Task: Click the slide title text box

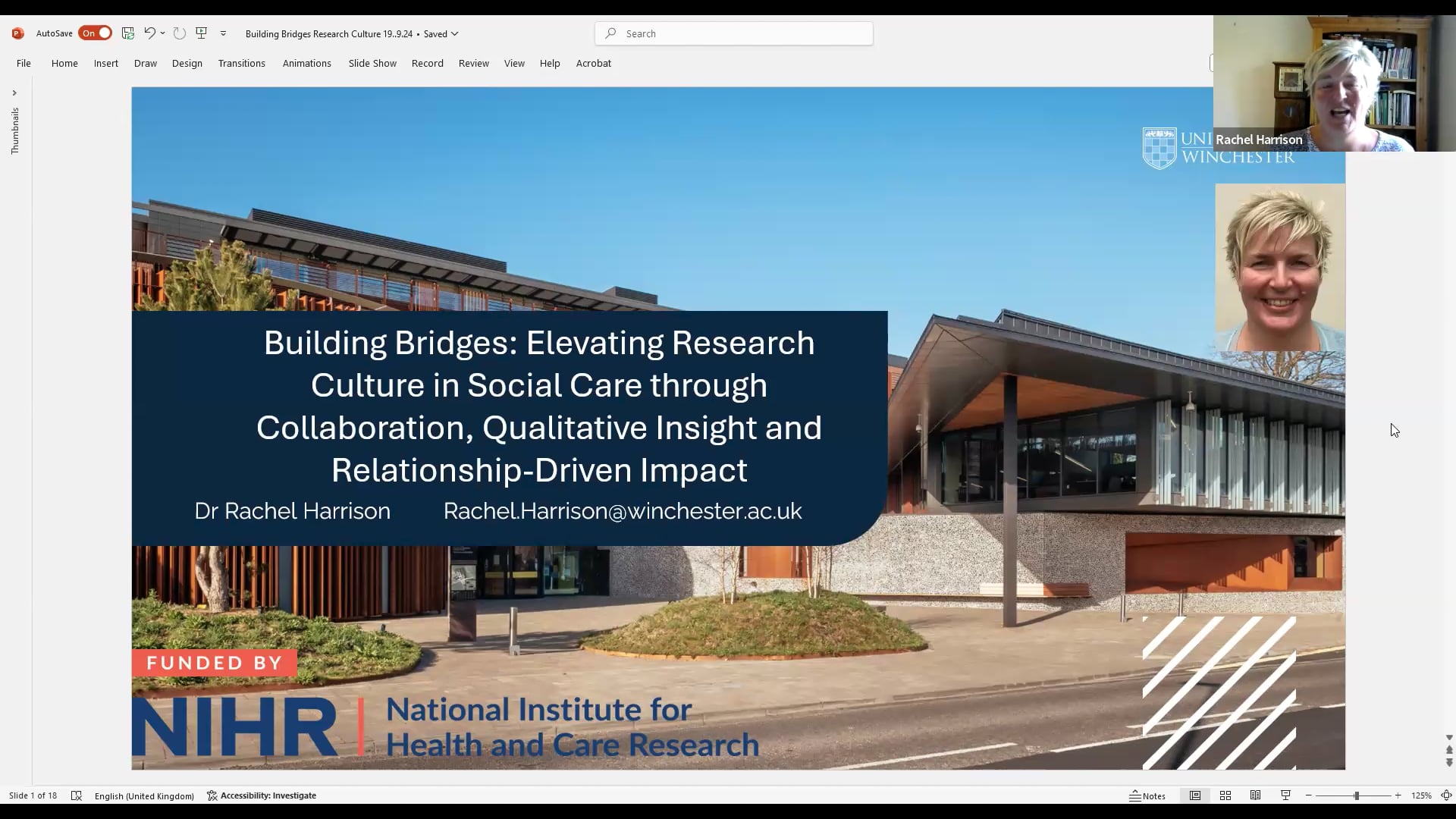Action: (539, 406)
